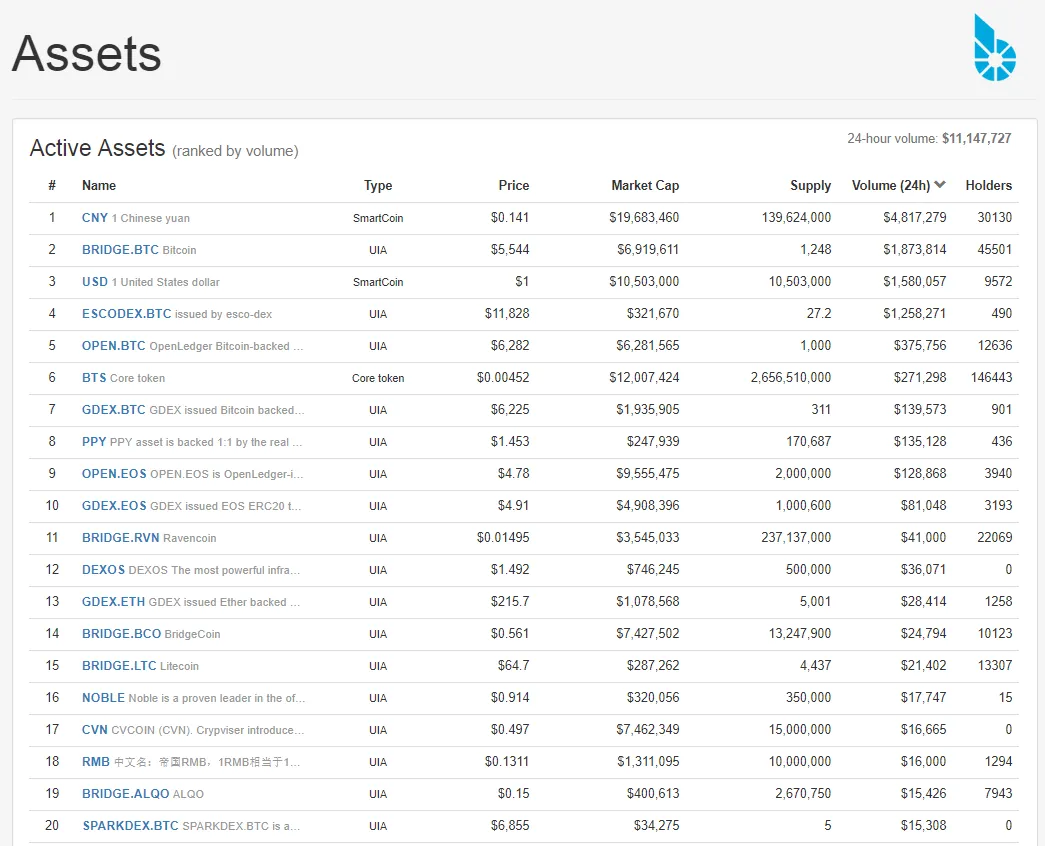Image resolution: width=1045 pixels, height=846 pixels.
Task: Select NOBLE supply 350,000
Action: click(x=808, y=697)
